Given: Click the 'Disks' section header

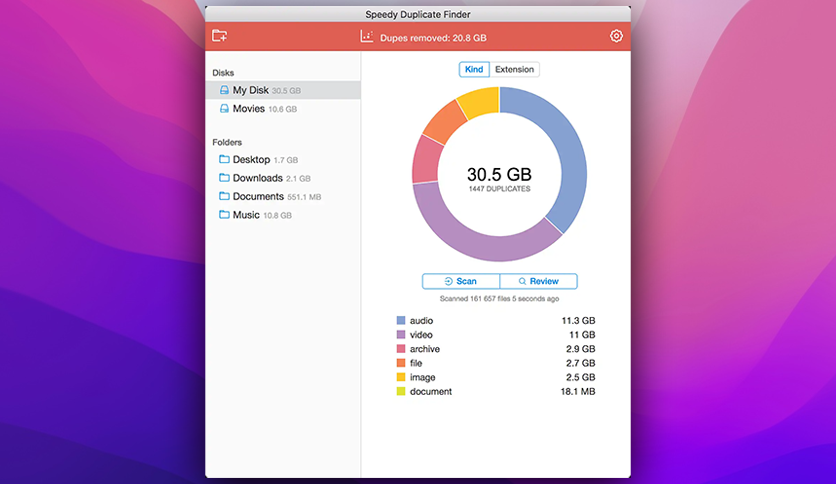Looking at the screenshot, I should pyautogui.click(x=223, y=72).
